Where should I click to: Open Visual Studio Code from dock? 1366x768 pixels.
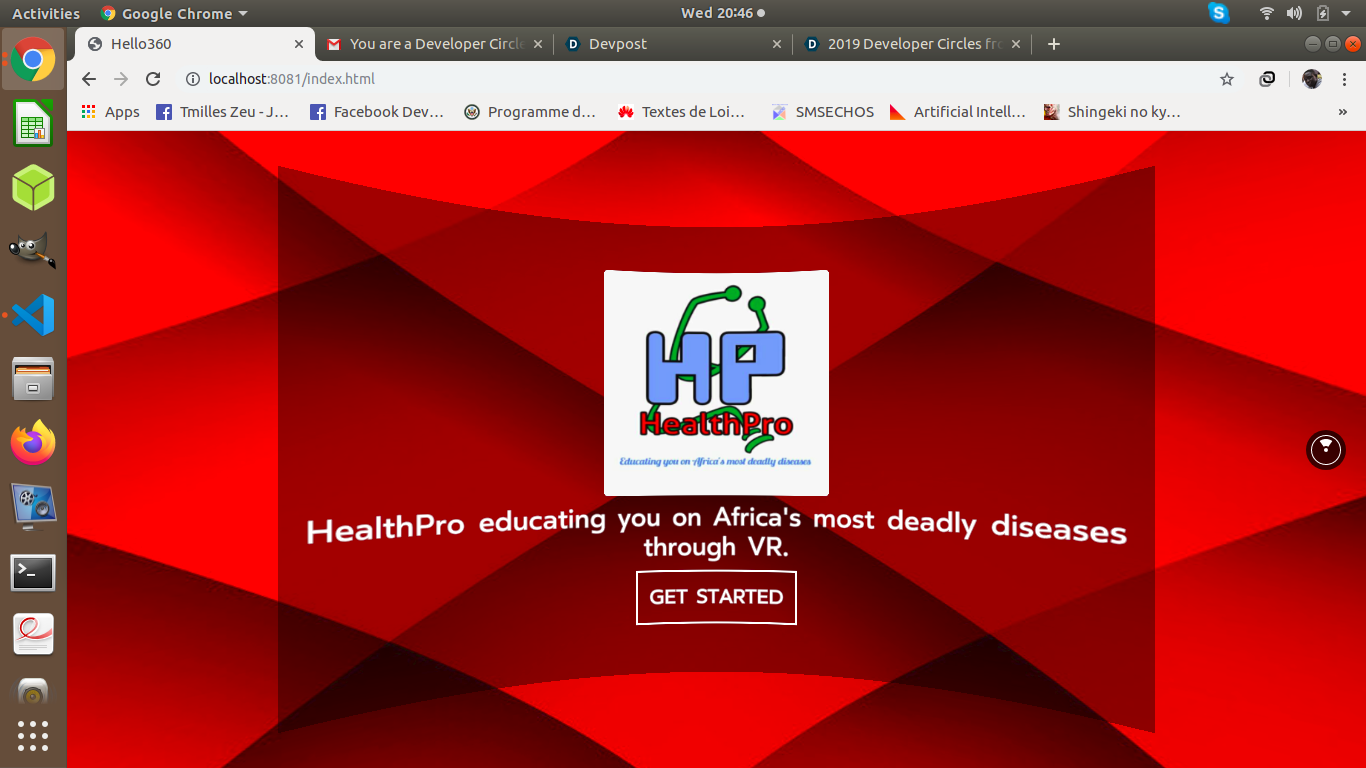[33, 315]
